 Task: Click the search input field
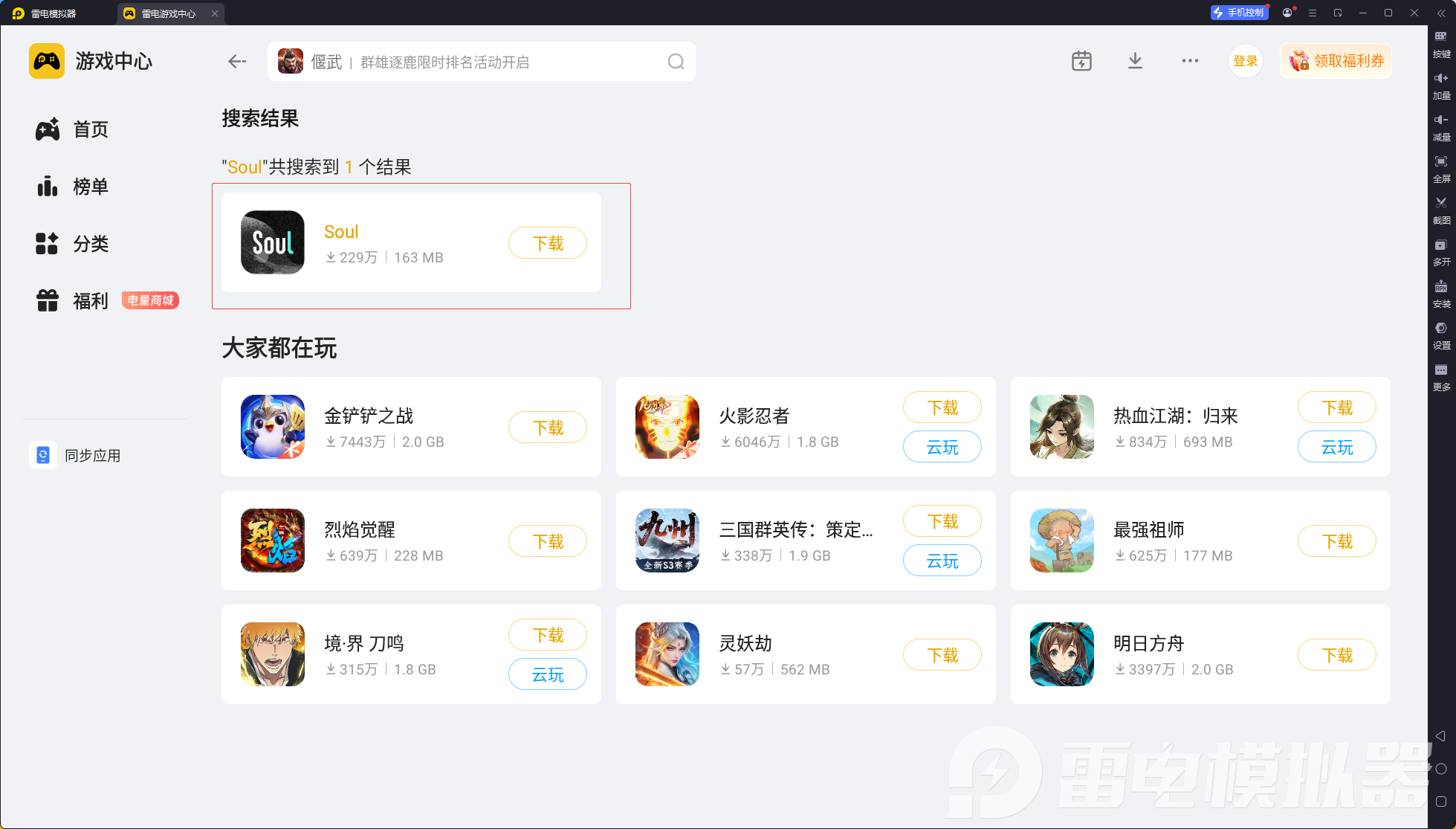coord(483,62)
